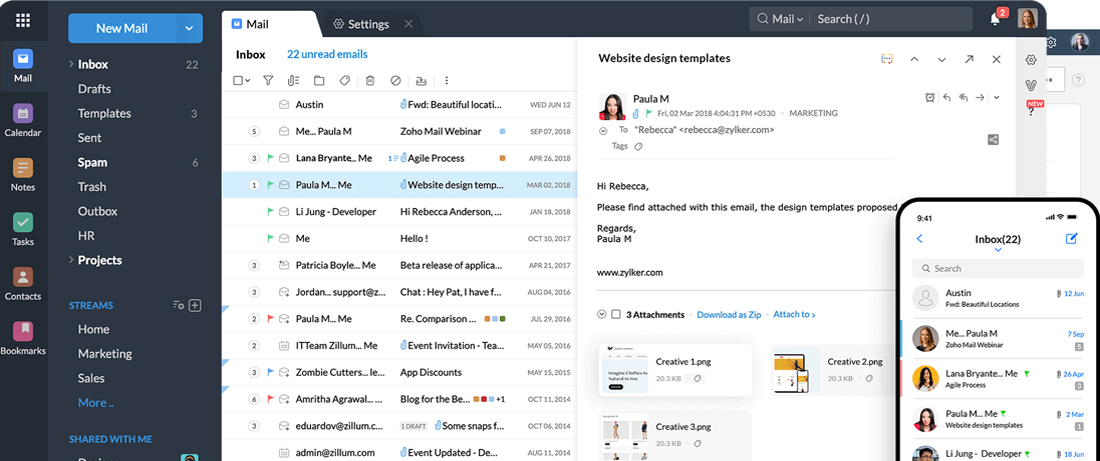Open the Tasks app in sidebar
The width and height of the screenshot is (1100, 461).
click(x=22, y=230)
